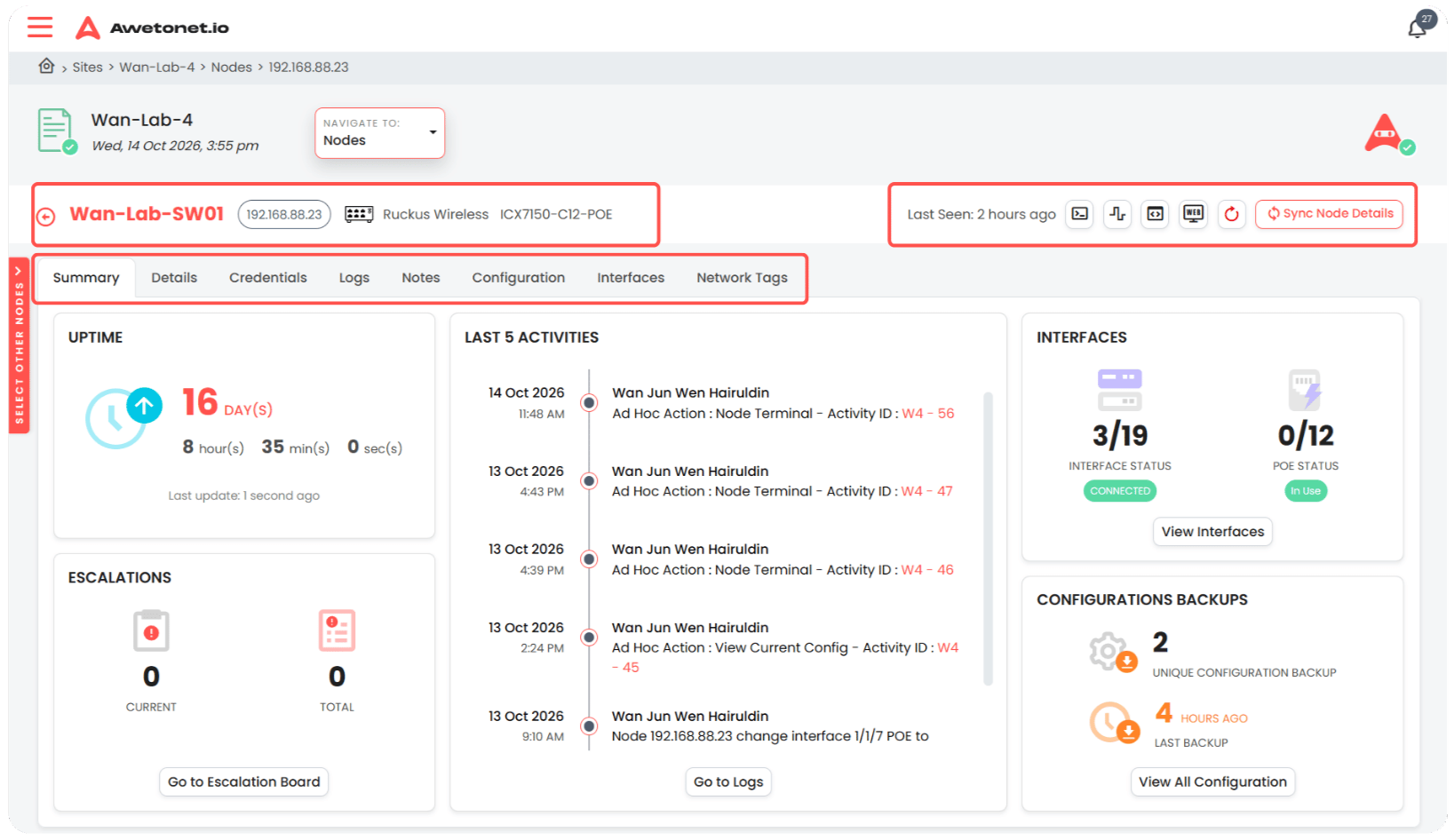
Task: Click the uptime clock icon
Action: [x=123, y=417]
